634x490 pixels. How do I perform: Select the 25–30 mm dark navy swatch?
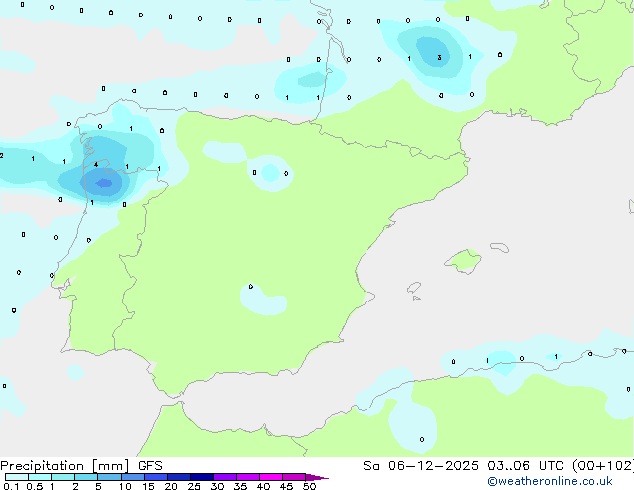pos(201,477)
